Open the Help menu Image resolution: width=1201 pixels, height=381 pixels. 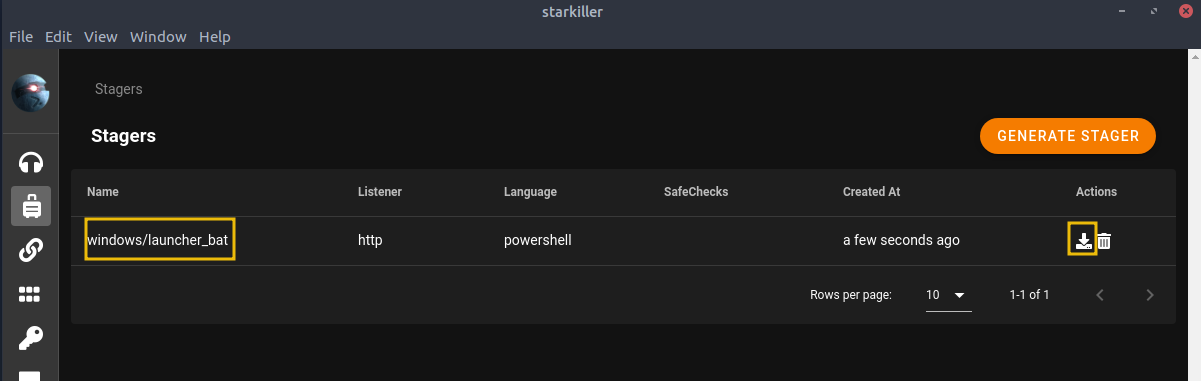[x=215, y=37]
